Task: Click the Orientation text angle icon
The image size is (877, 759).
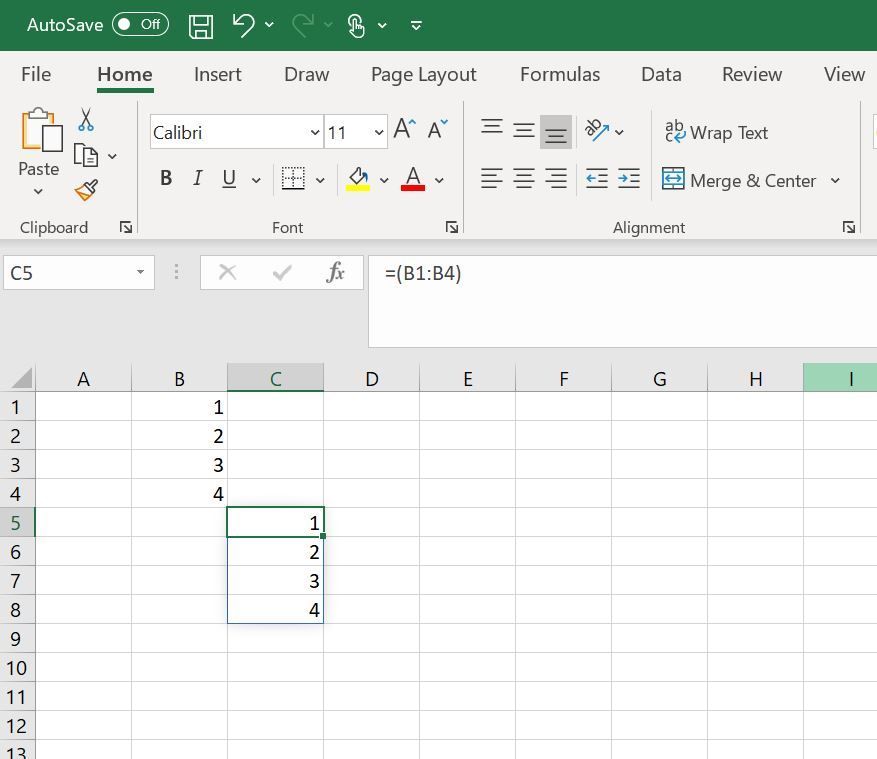Action: click(596, 130)
